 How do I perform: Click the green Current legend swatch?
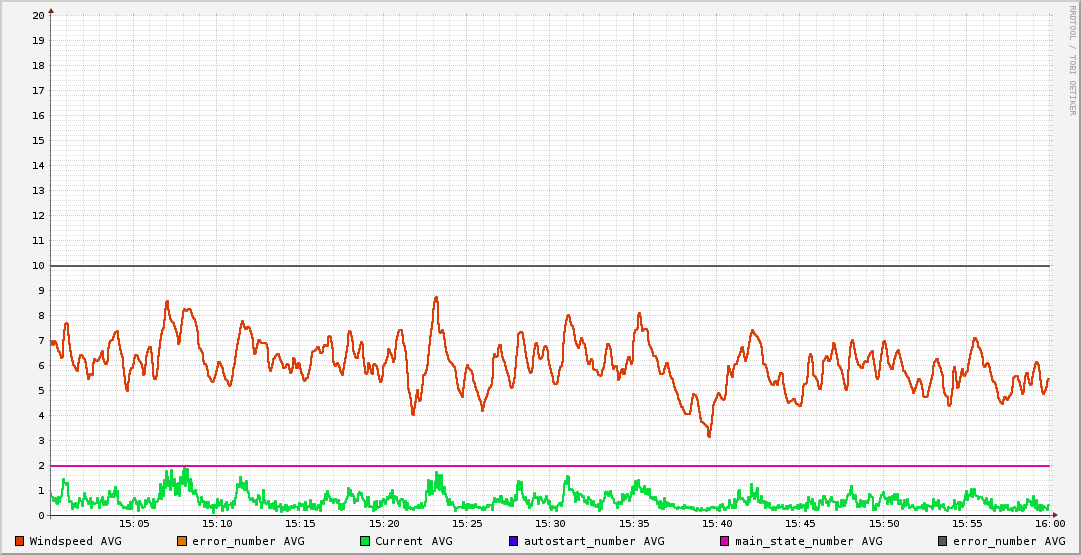[365, 541]
